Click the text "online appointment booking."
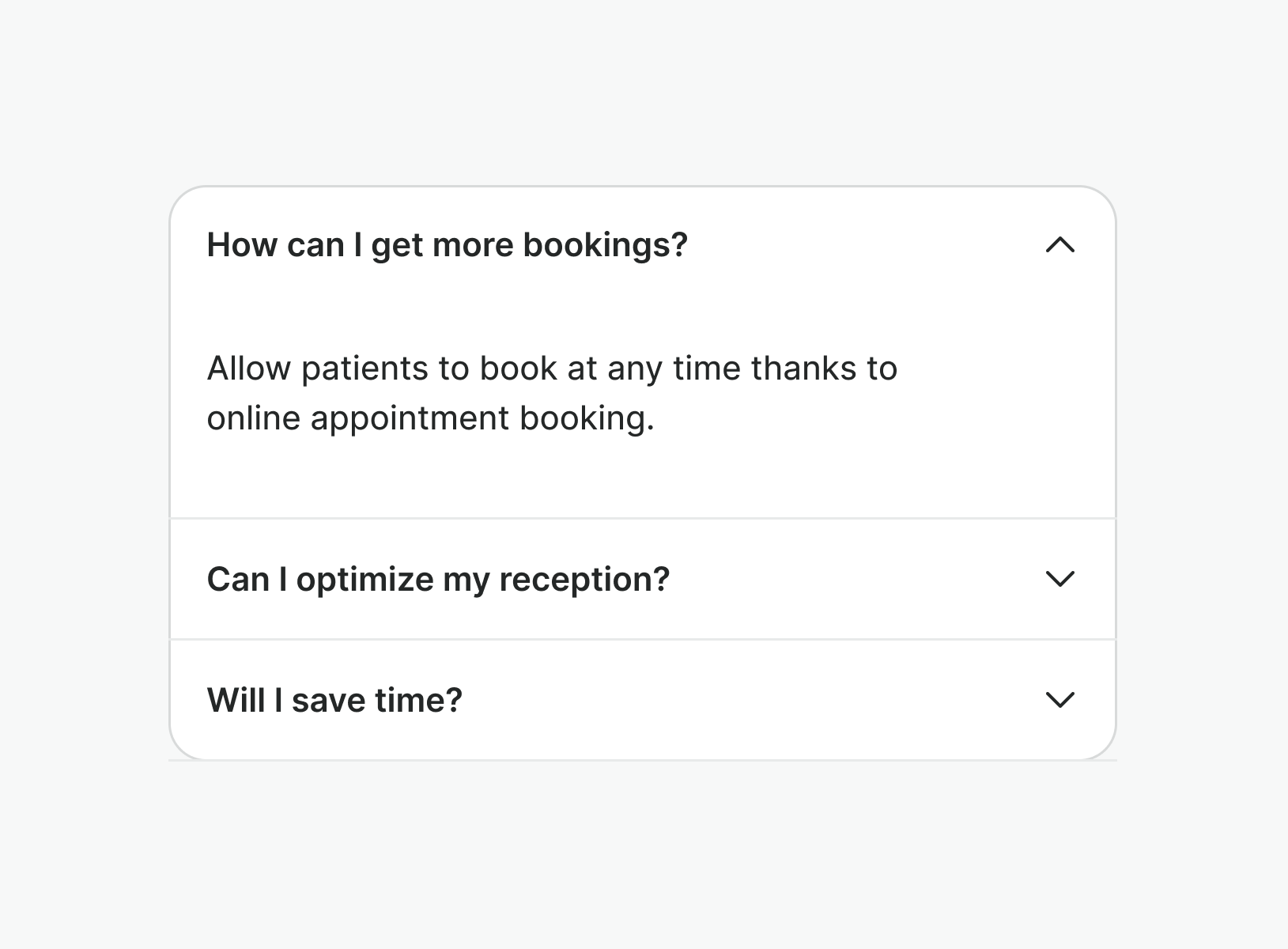 pos(431,418)
